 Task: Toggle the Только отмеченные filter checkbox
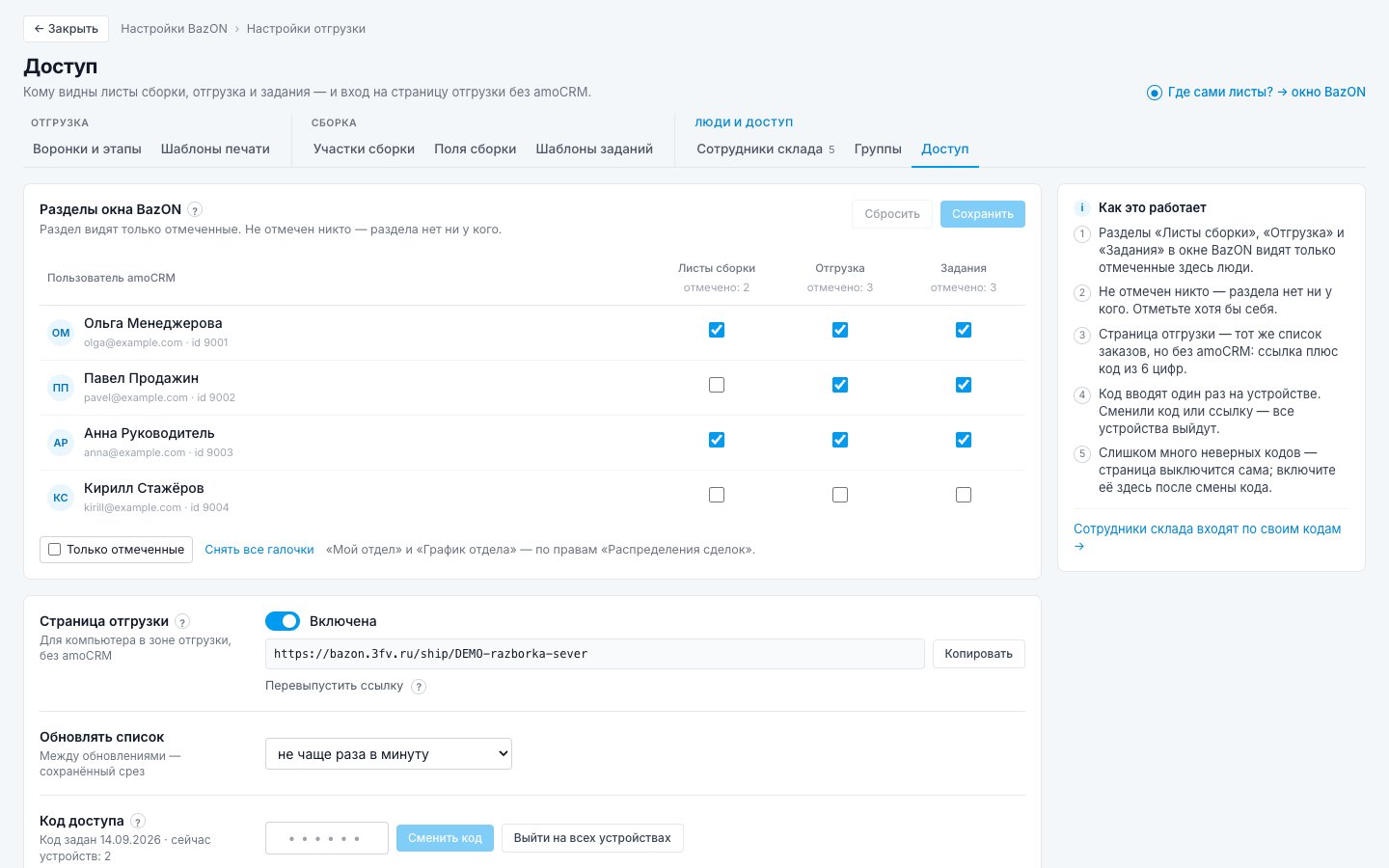coord(55,550)
